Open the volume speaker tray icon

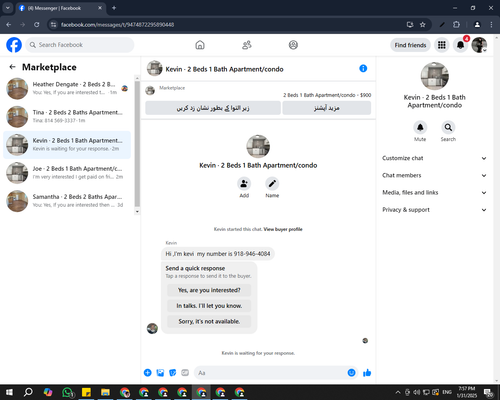[x=417, y=392]
